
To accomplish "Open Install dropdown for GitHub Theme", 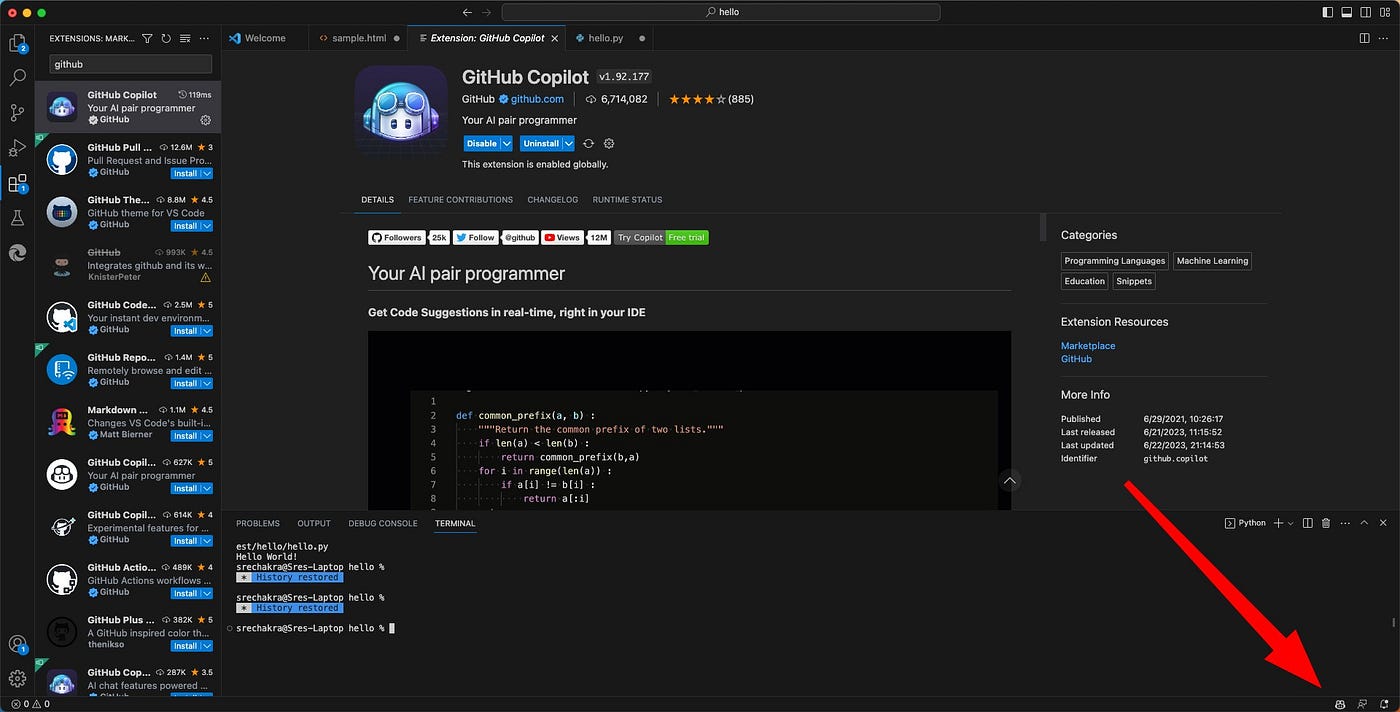I will (207, 226).
